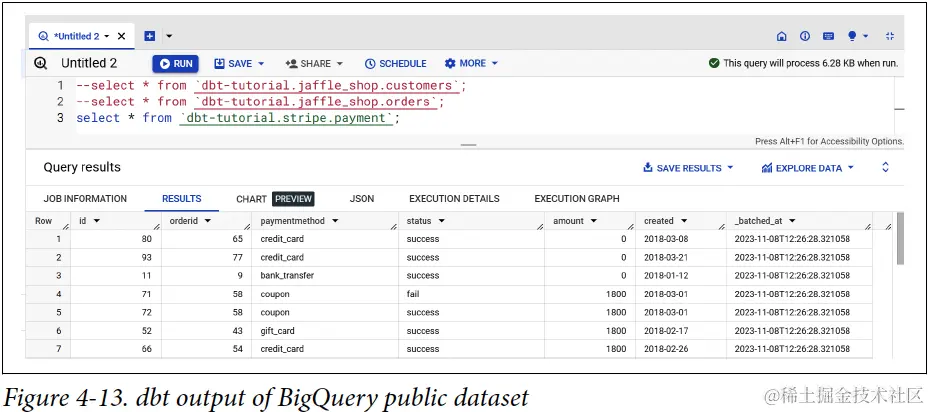Click the 'fail' status cell in row 4
Viewport: 930px width, 412px height.
471,294
